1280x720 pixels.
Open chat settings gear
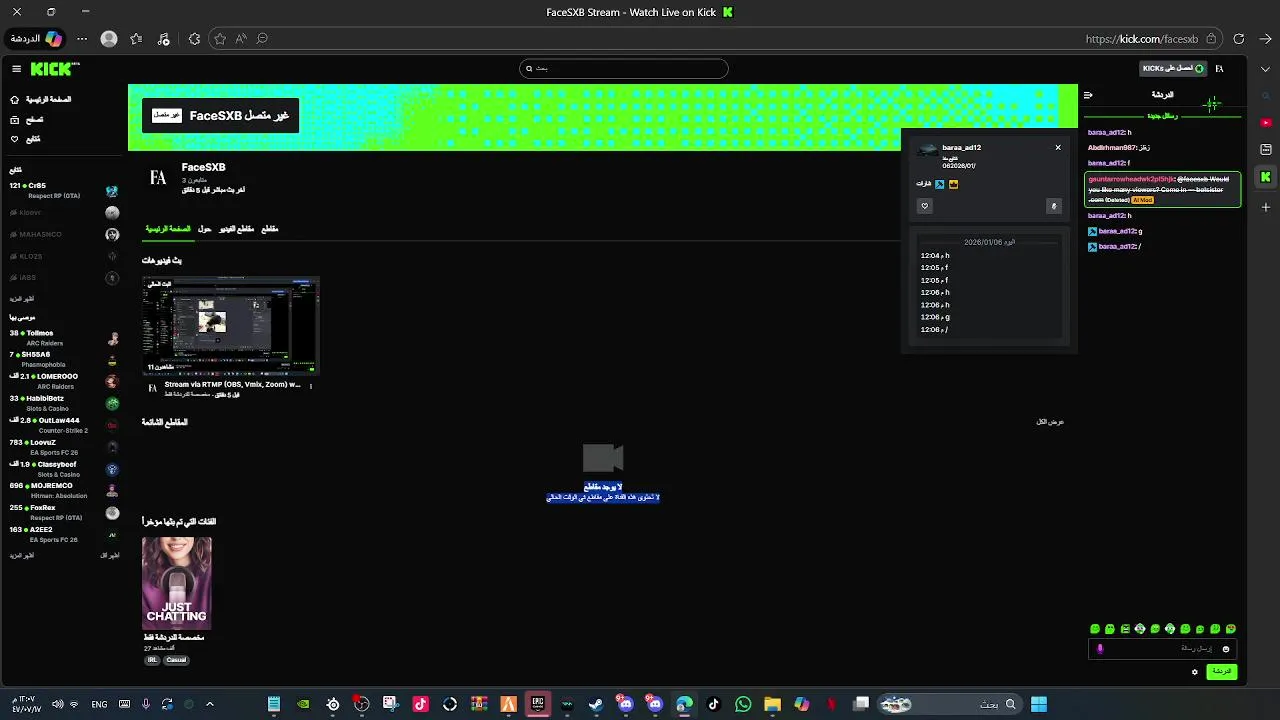click(x=1194, y=672)
